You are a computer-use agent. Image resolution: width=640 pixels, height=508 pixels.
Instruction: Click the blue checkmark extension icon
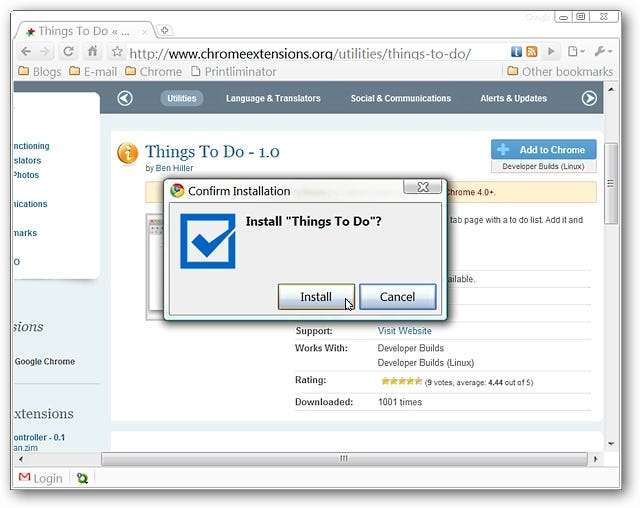[x=208, y=241]
